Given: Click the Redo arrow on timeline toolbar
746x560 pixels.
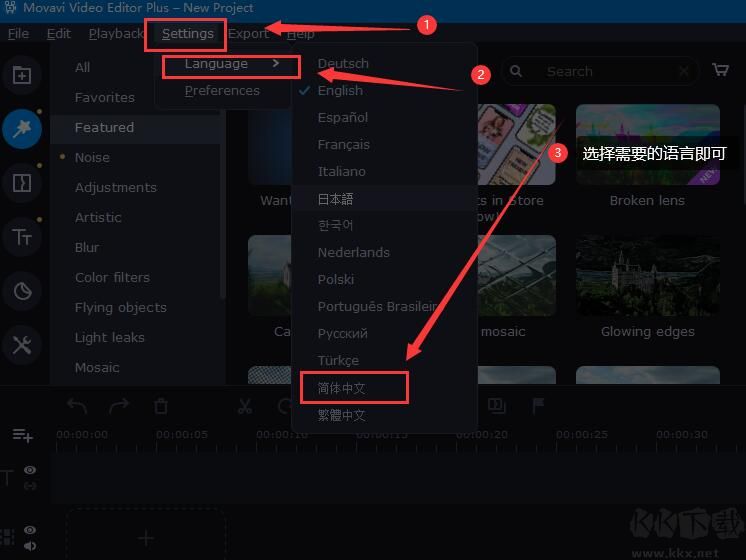Looking at the screenshot, I should coord(119,406).
